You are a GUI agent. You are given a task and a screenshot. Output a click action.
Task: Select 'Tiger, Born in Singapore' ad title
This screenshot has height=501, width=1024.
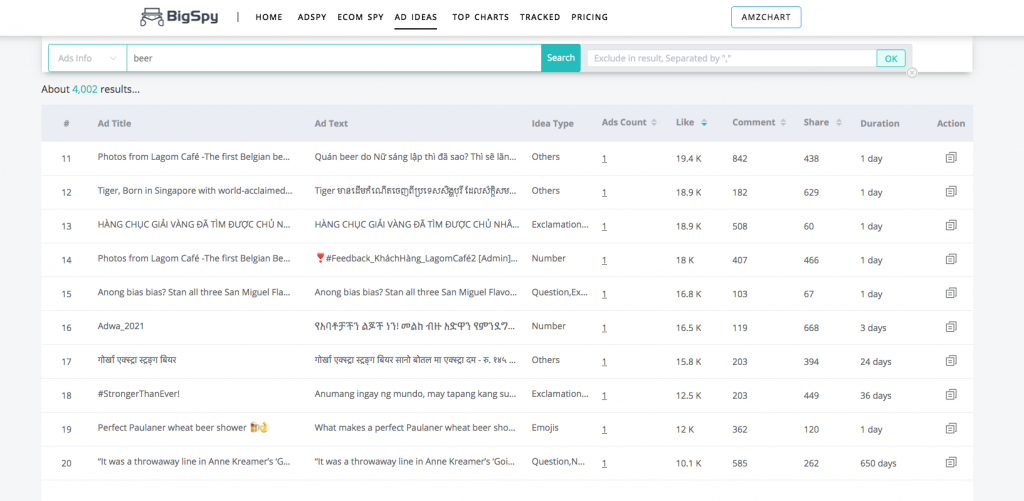pyautogui.click(x=195, y=191)
